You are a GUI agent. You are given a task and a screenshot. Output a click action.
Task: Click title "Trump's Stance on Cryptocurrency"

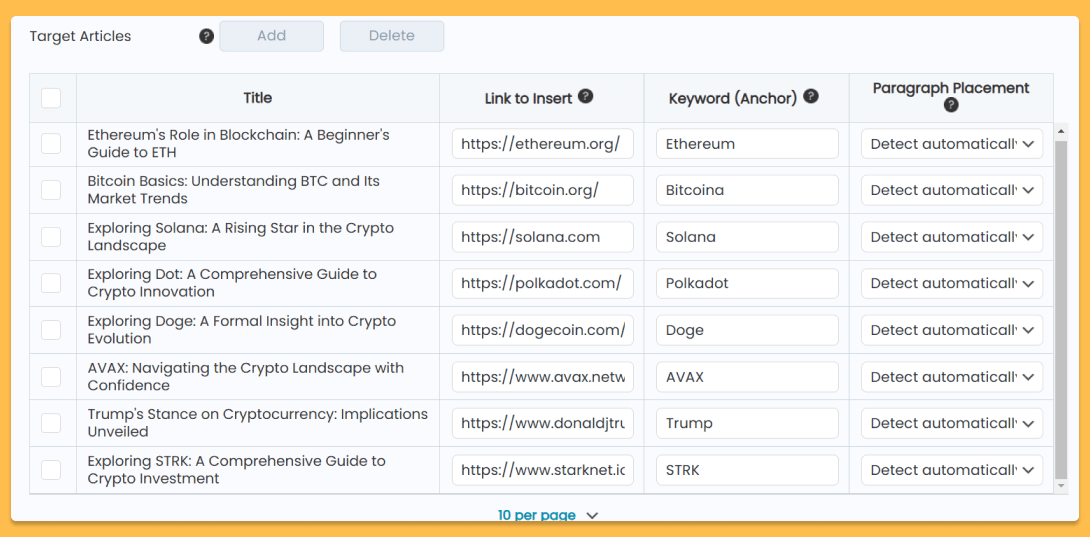click(x=258, y=423)
